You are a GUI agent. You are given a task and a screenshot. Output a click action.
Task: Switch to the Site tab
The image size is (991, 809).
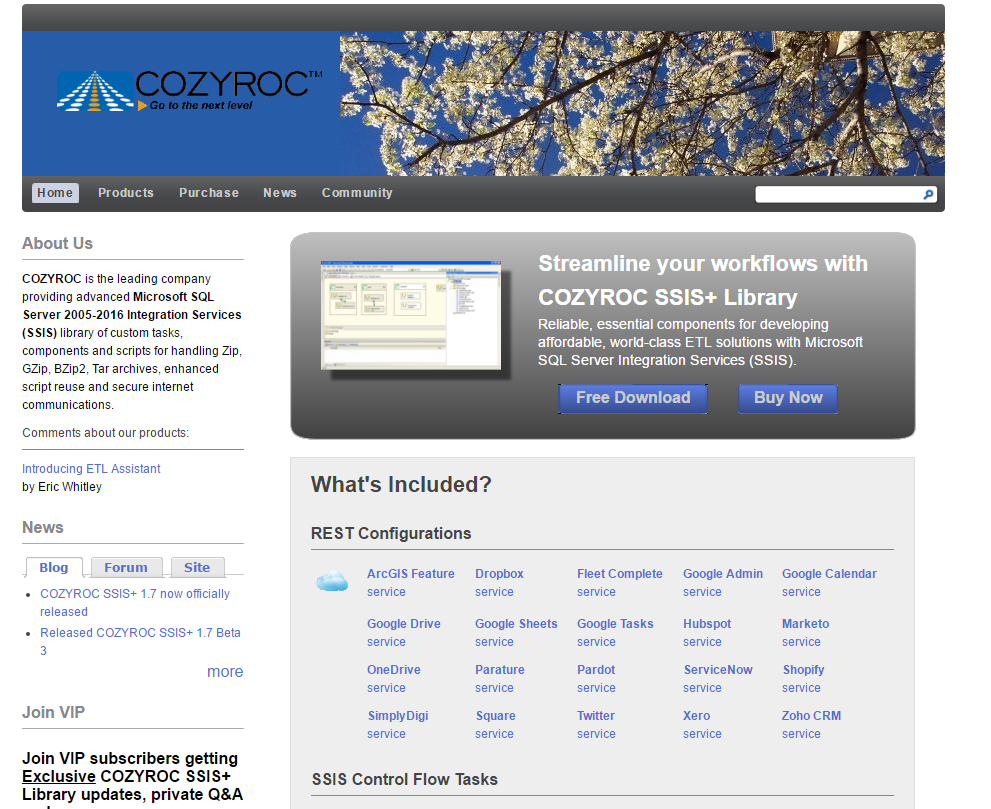pos(197,568)
